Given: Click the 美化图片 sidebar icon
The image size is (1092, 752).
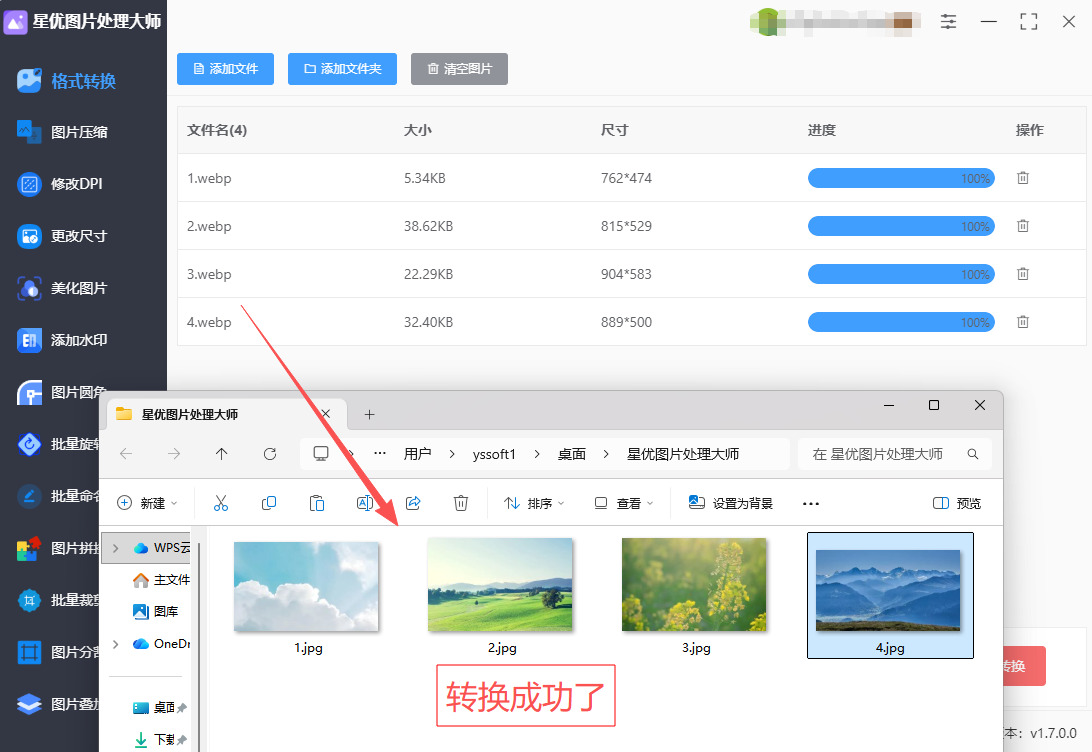Looking at the screenshot, I should click(29, 288).
